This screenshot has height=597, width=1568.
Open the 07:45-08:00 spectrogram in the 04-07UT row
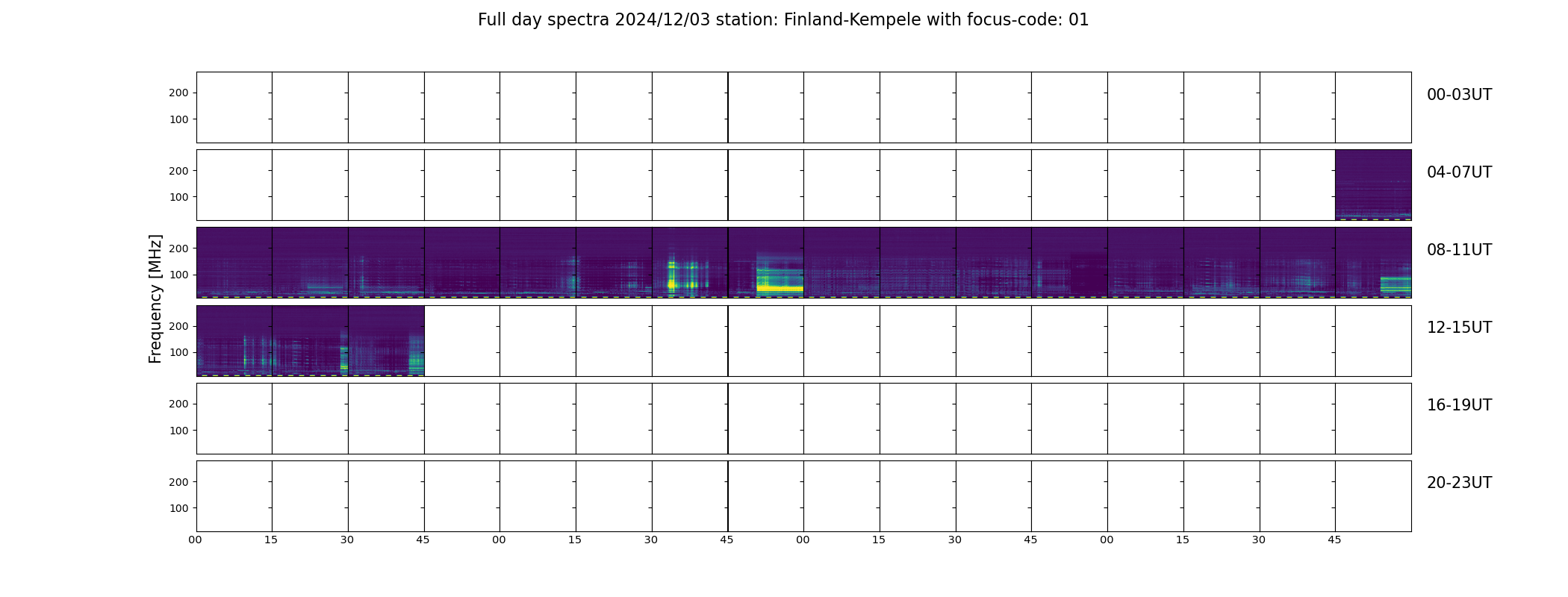1373,185
